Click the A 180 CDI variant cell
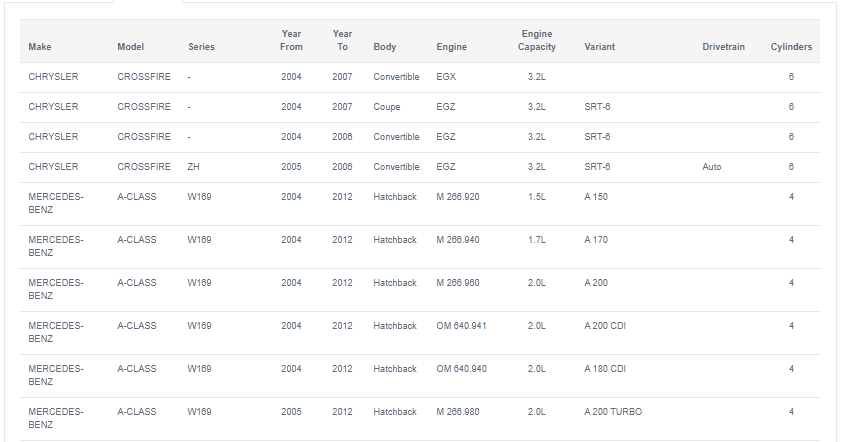 (605, 369)
